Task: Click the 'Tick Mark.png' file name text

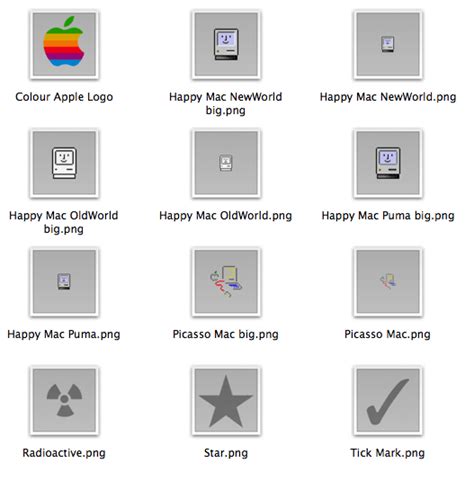Action: (x=388, y=453)
